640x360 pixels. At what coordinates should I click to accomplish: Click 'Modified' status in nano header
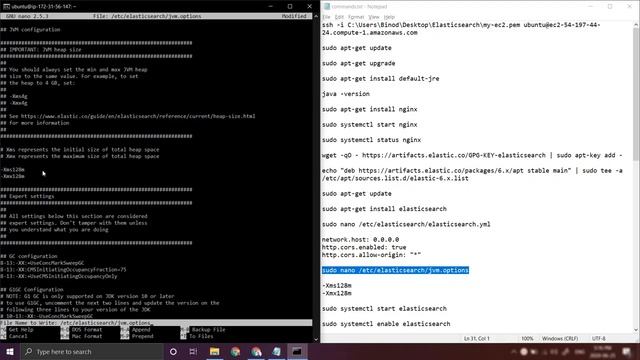click(294, 16)
